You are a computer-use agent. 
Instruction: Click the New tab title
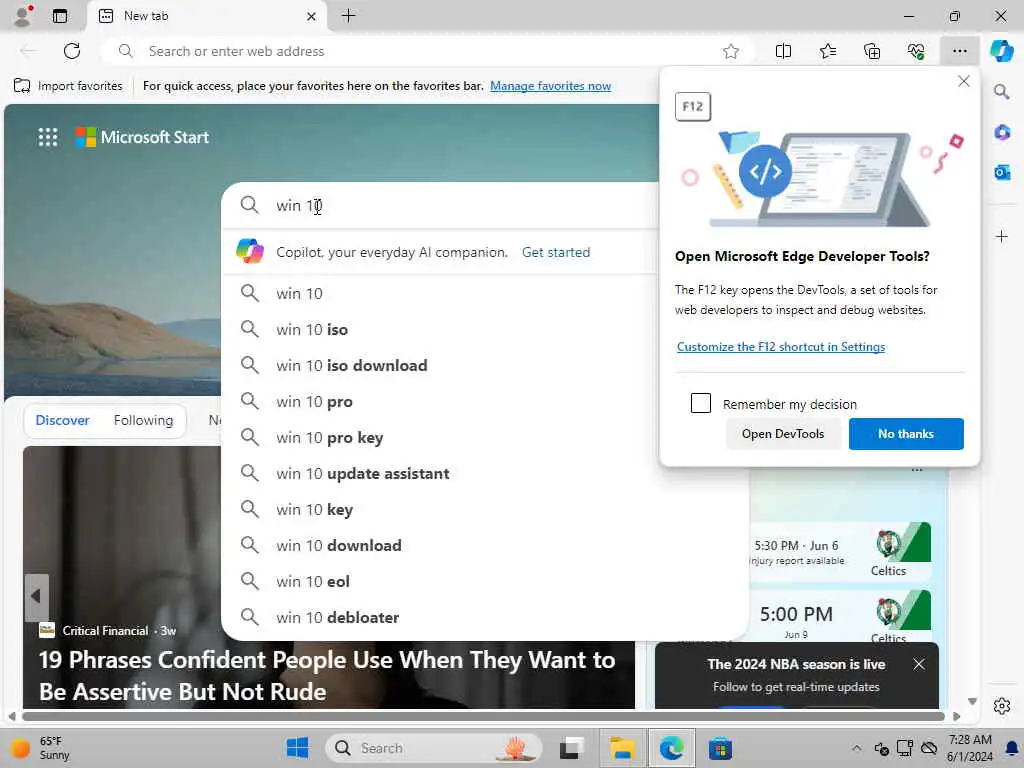coord(146,16)
